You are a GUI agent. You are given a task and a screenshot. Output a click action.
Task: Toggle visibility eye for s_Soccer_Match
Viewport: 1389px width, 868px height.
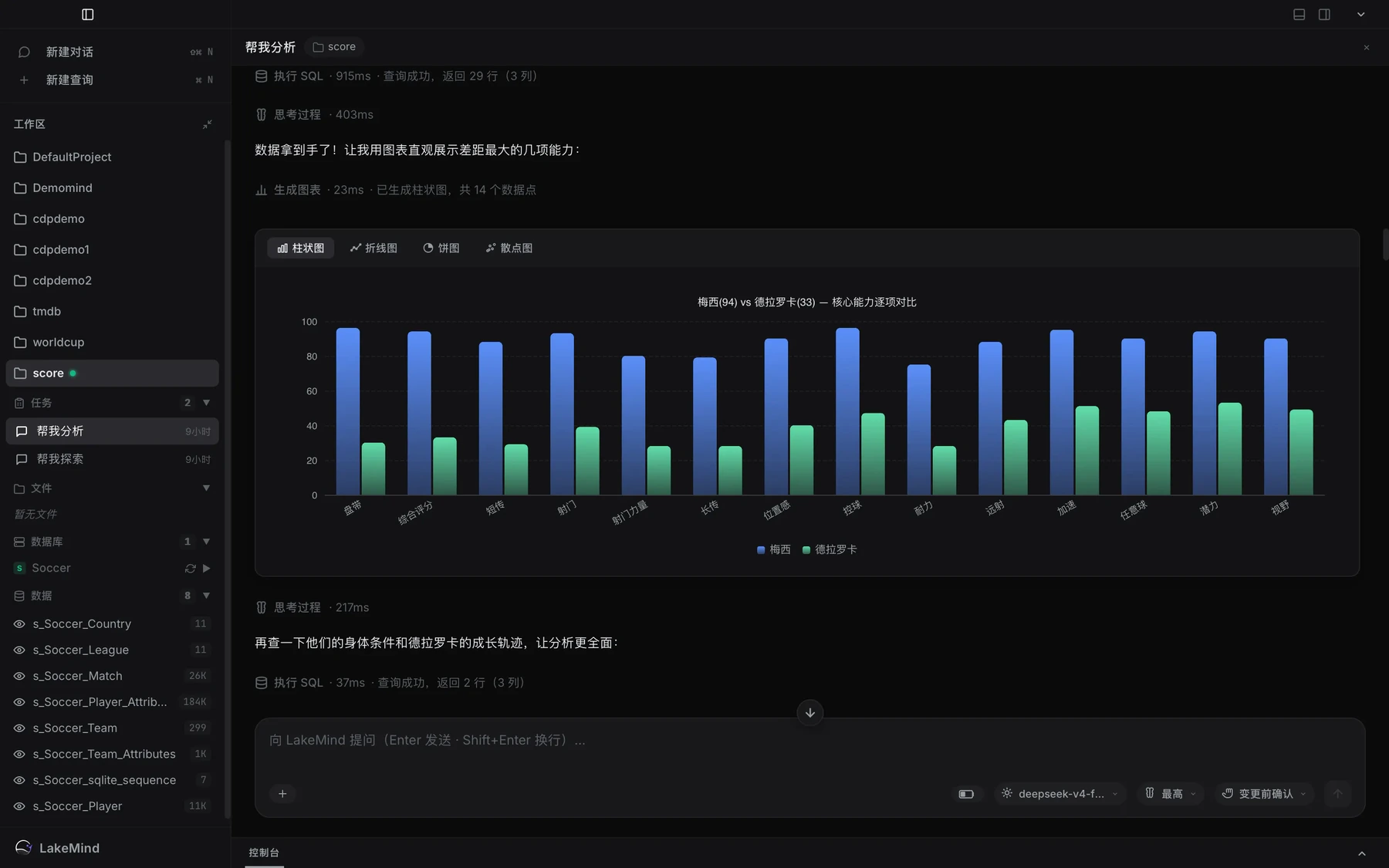click(x=19, y=676)
